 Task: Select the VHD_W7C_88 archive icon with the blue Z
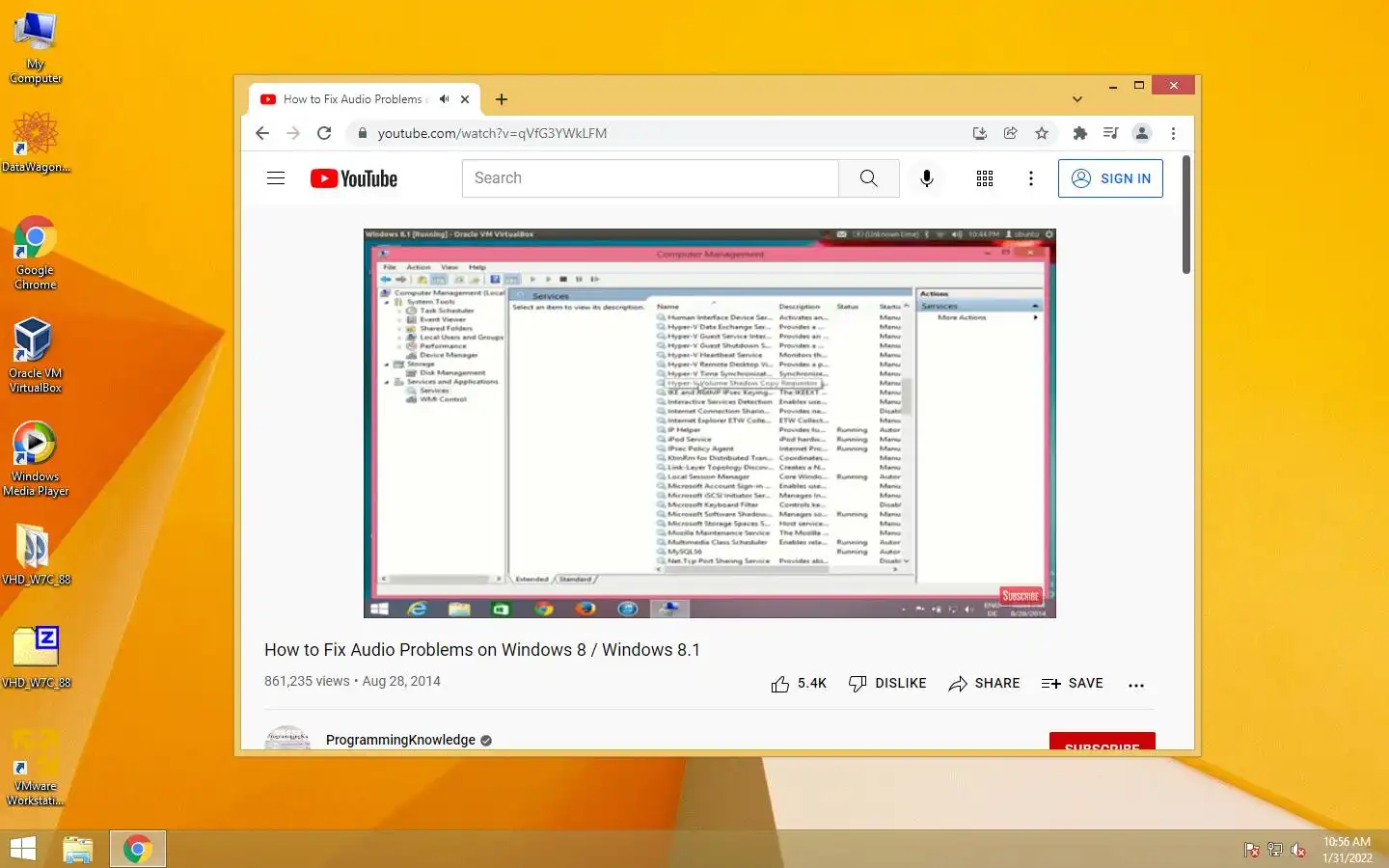pos(36,657)
